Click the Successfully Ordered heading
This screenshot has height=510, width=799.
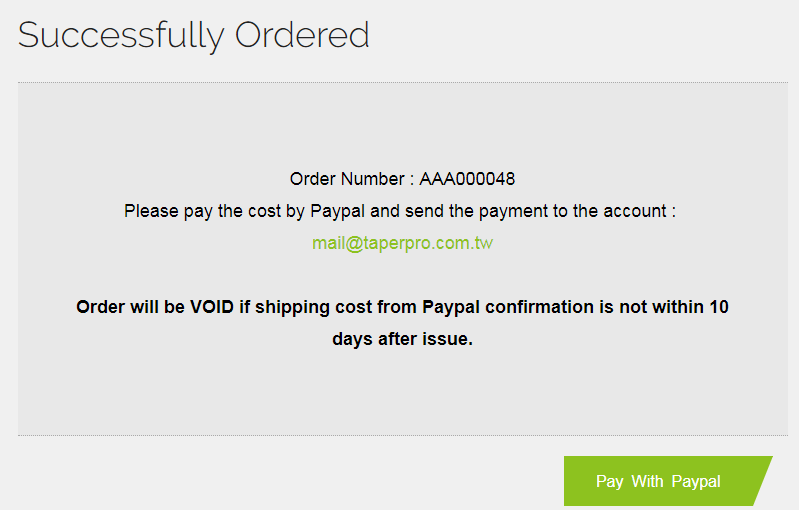(194, 35)
